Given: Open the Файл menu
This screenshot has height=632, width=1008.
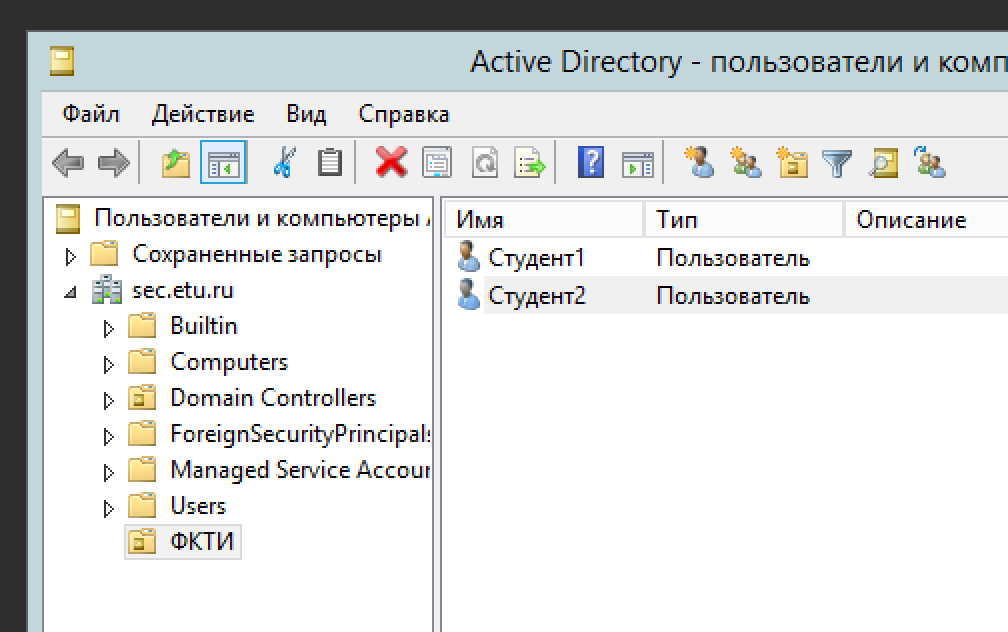Looking at the screenshot, I should (91, 114).
